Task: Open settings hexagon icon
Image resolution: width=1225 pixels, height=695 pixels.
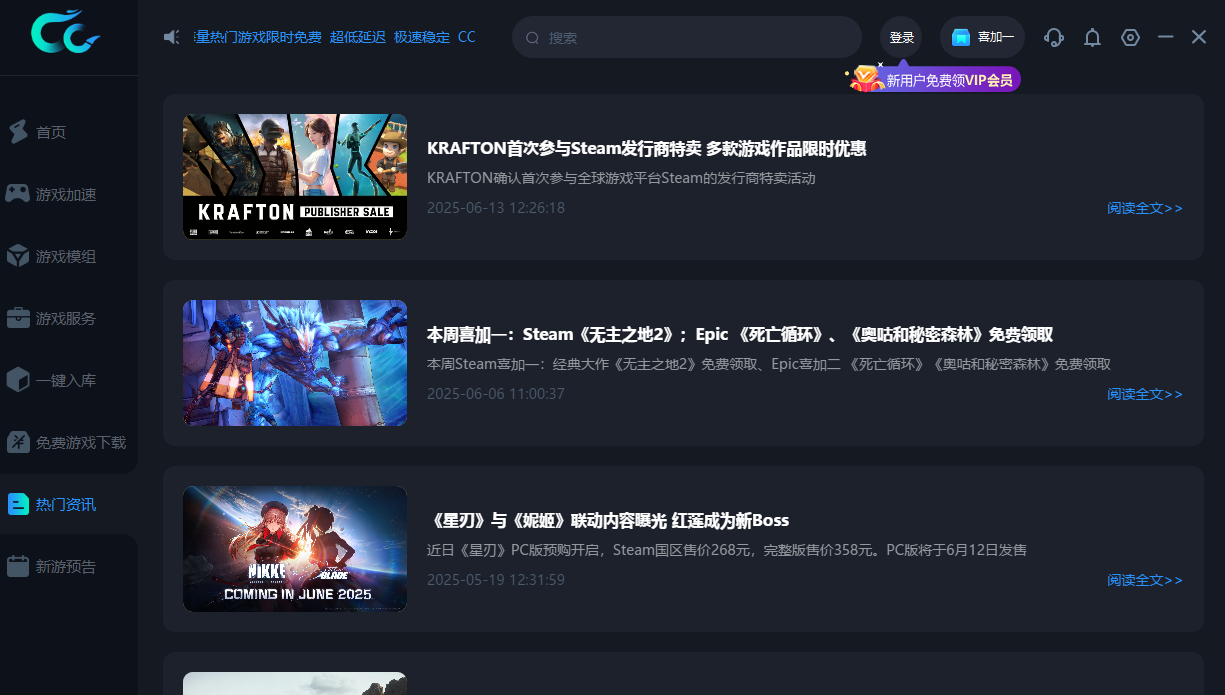Action: pyautogui.click(x=1130, y=37)
